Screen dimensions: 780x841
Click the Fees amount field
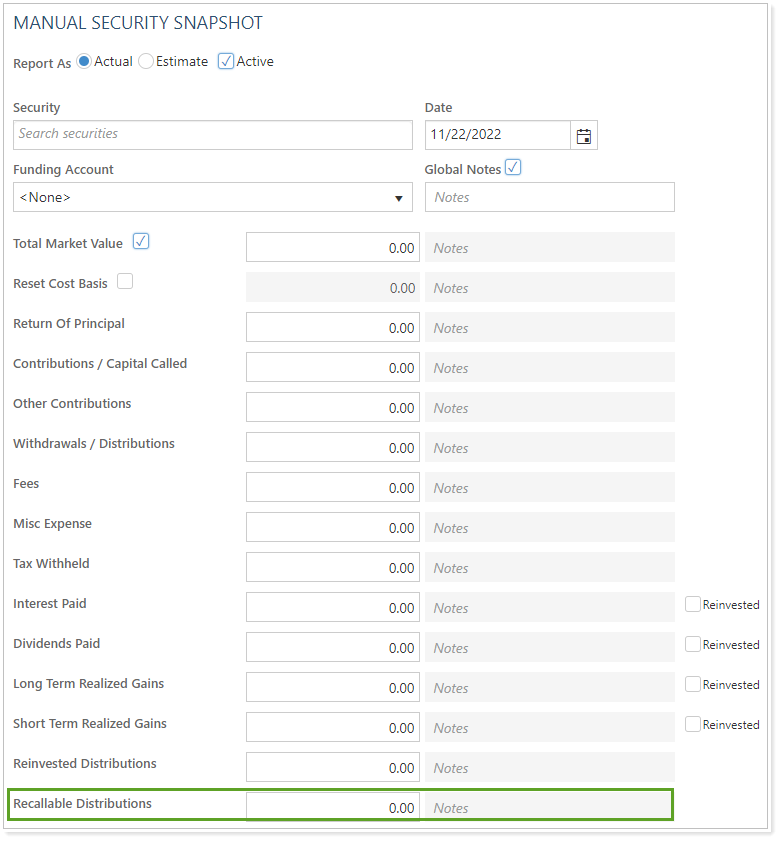[x=332, y=487]
